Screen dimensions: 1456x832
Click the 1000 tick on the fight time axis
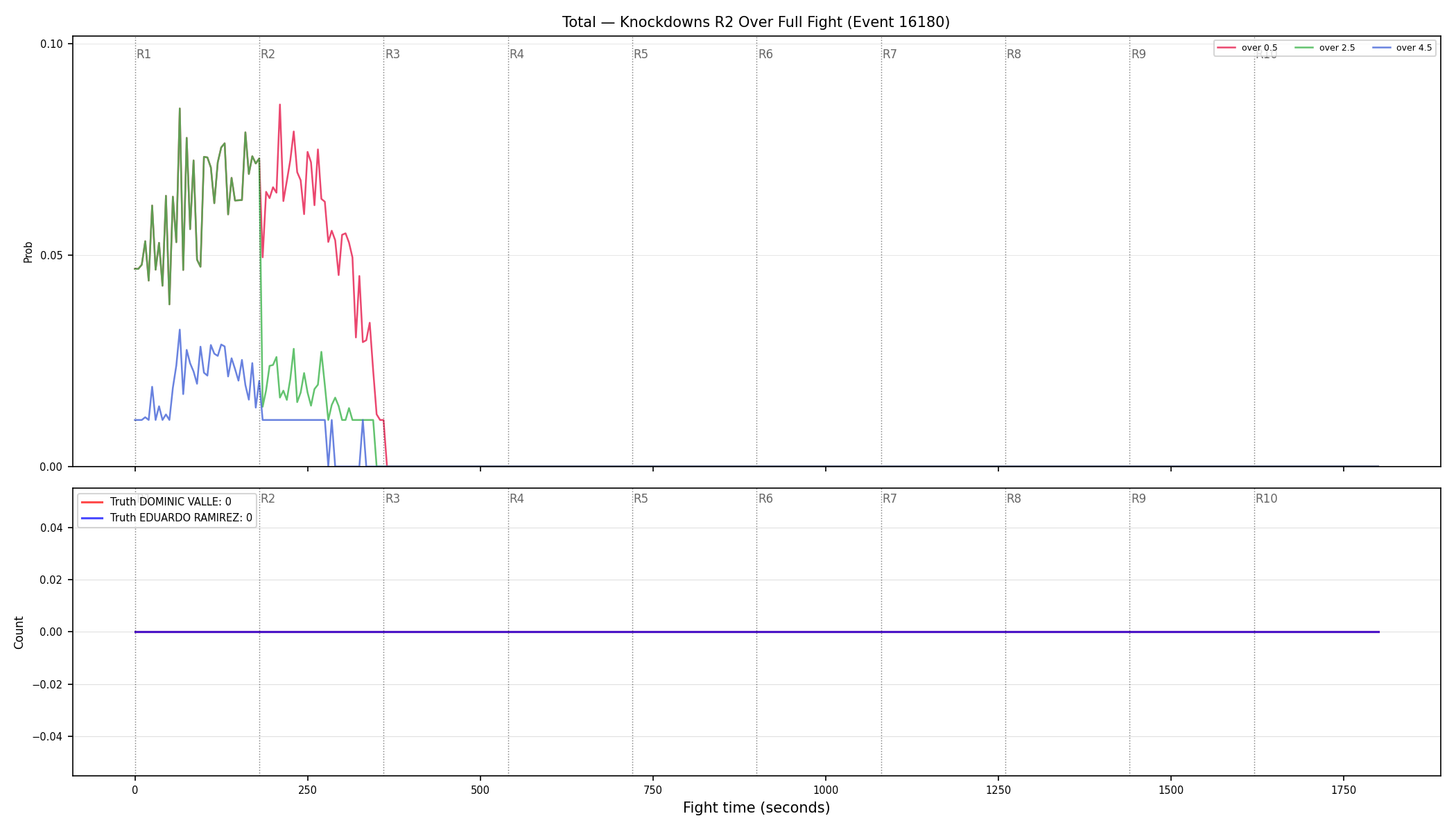(x=826, y=790)
